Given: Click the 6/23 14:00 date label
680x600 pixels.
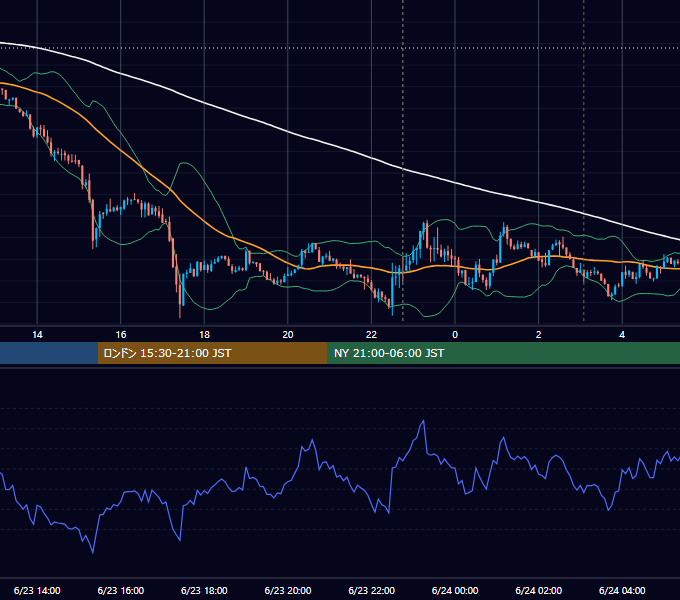Looking at the screenshot, I should (x=37, y=590).
